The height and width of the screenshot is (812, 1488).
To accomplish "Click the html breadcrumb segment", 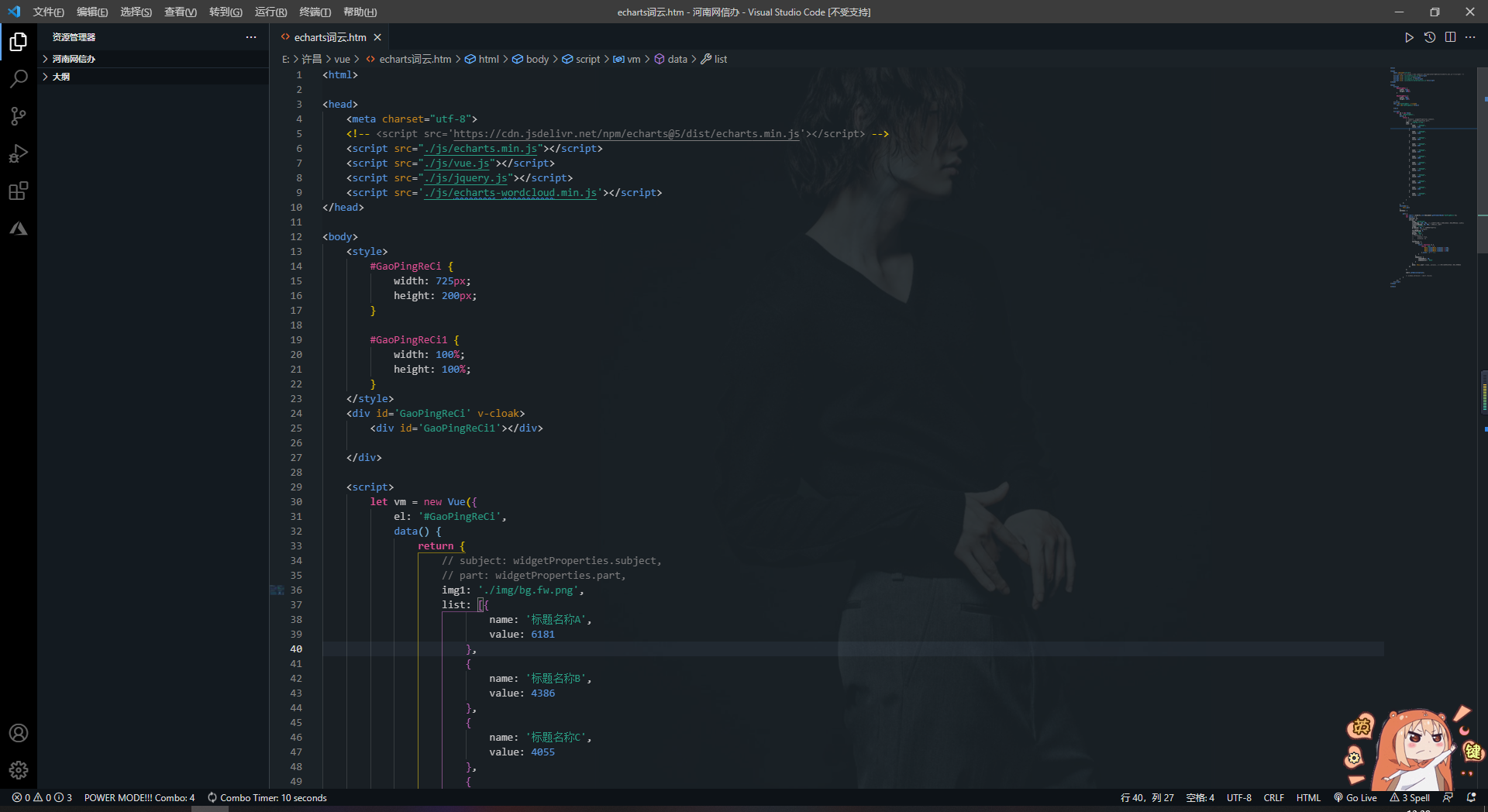I will coord(482,59).
